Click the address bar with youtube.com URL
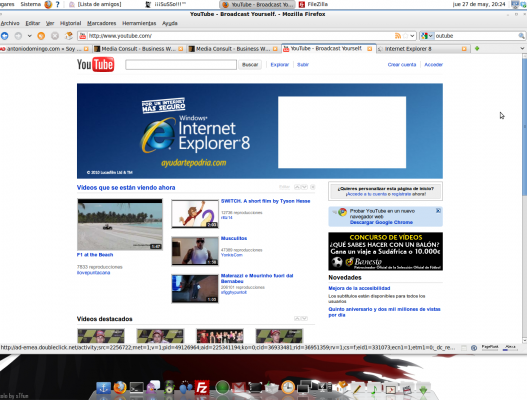Viewport: 527px width, 400px height. click(240, 36)
